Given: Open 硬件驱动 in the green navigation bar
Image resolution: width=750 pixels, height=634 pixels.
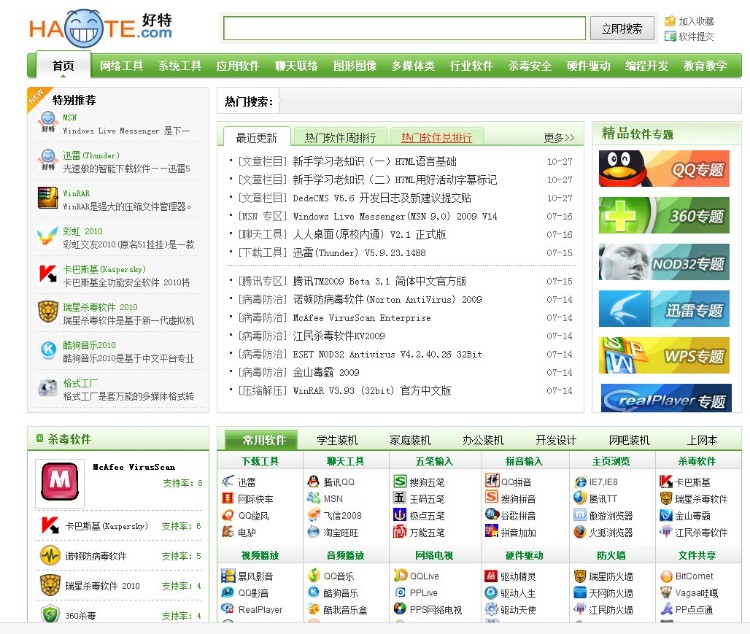Looking at the screenshot, I should (588, 66).
